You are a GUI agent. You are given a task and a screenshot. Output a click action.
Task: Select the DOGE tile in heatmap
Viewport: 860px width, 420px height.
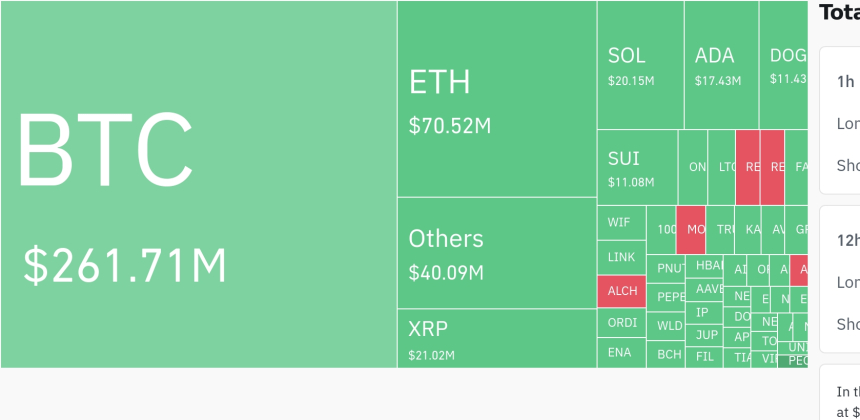tap(784, 65)
